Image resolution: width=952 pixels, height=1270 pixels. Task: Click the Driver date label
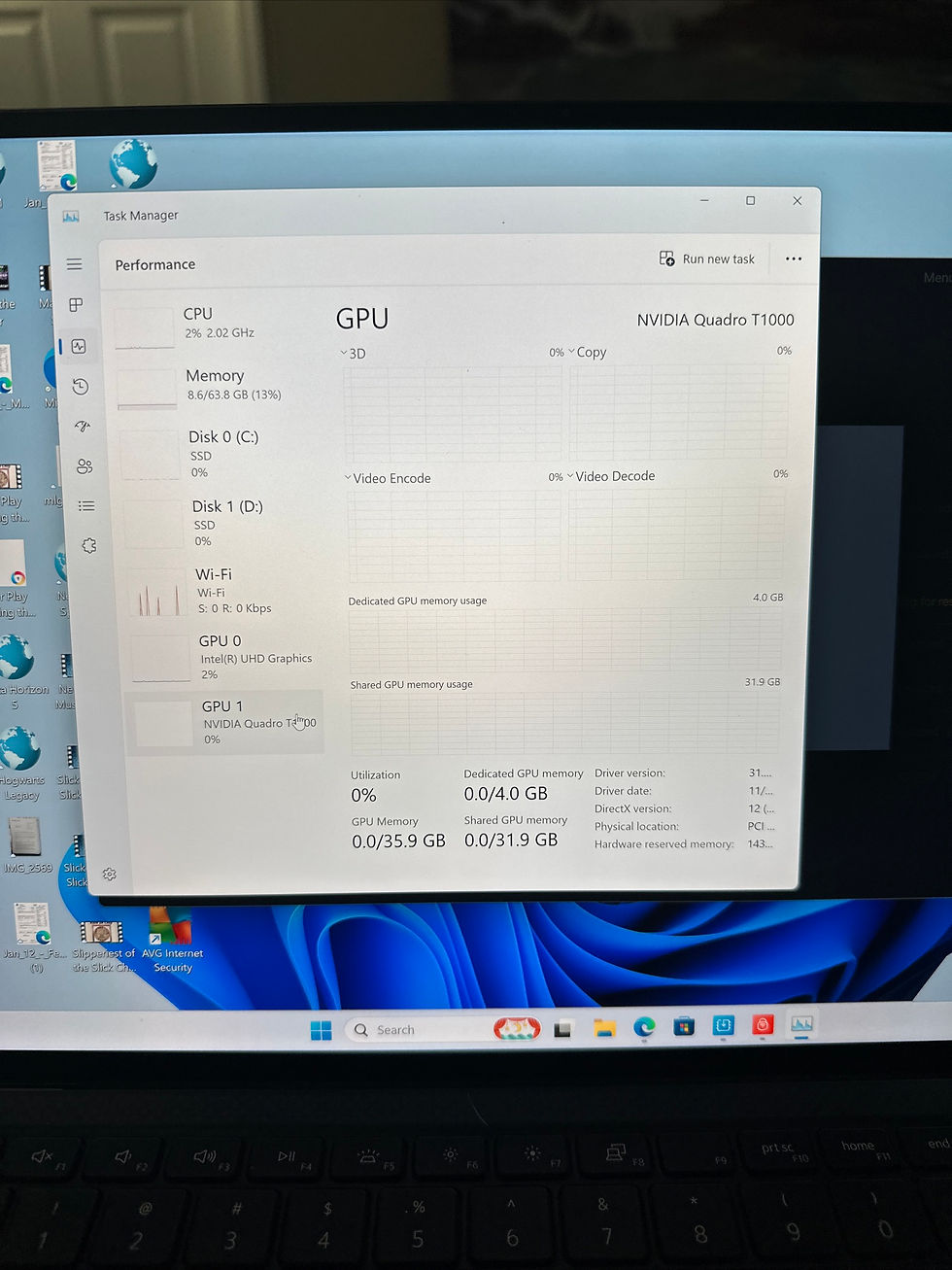click(623, 791)
